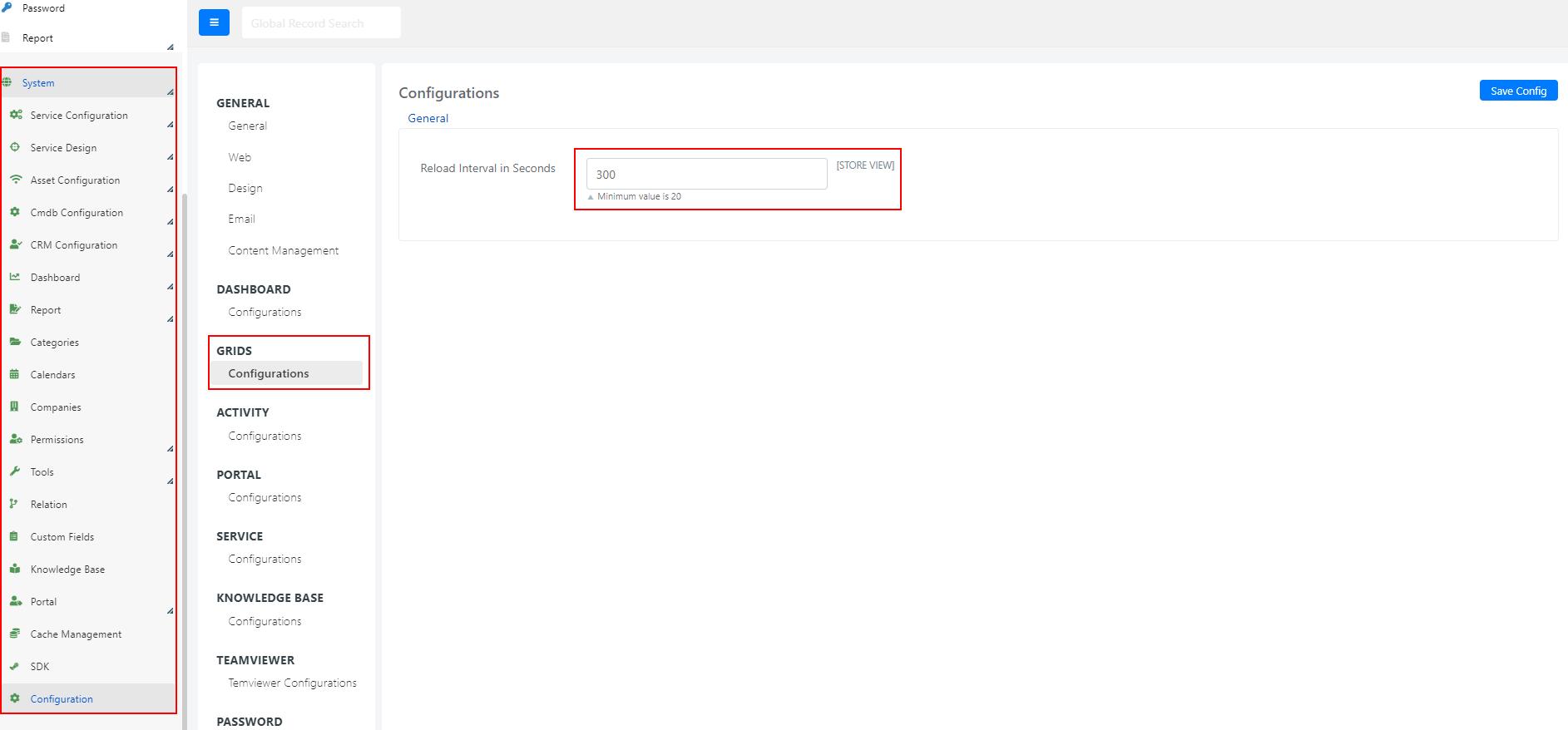Click the Reload Interval input field

pos(706,174)
